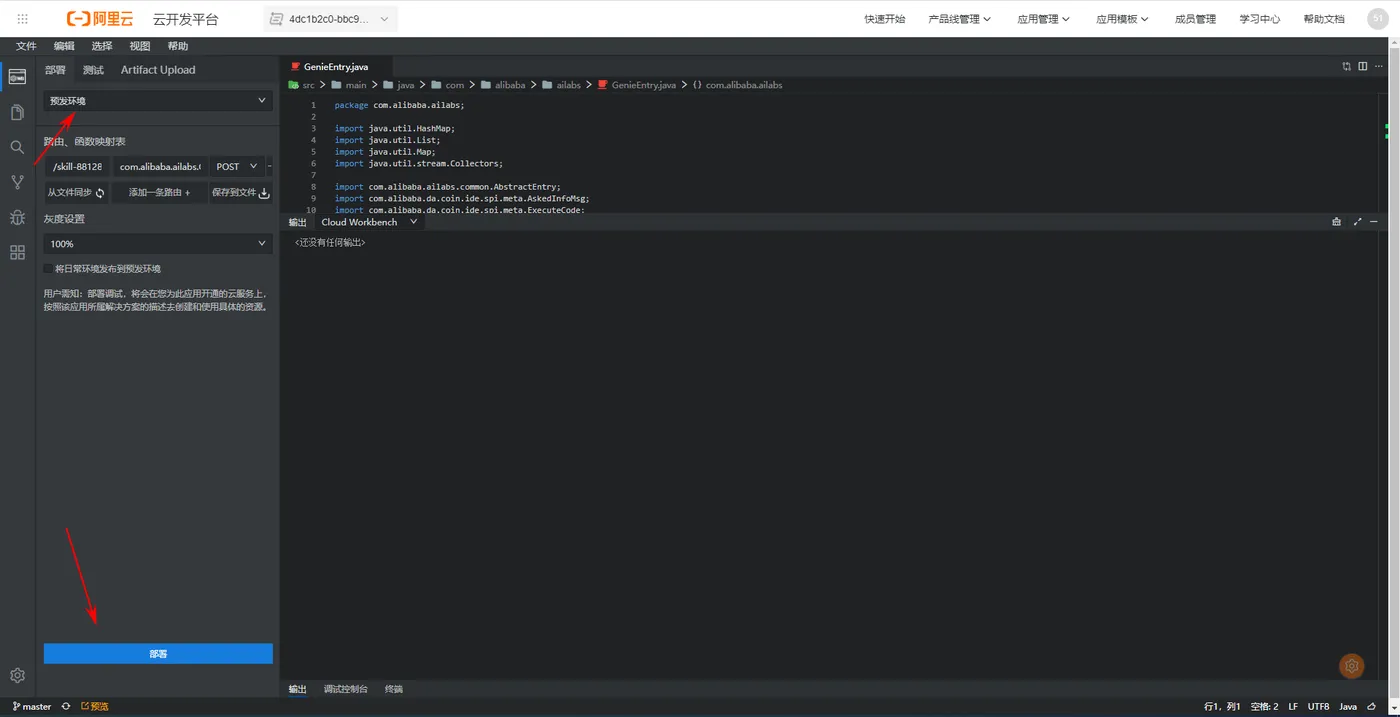Enable publish daily environment to pre-release checkbox

[48, 269]
